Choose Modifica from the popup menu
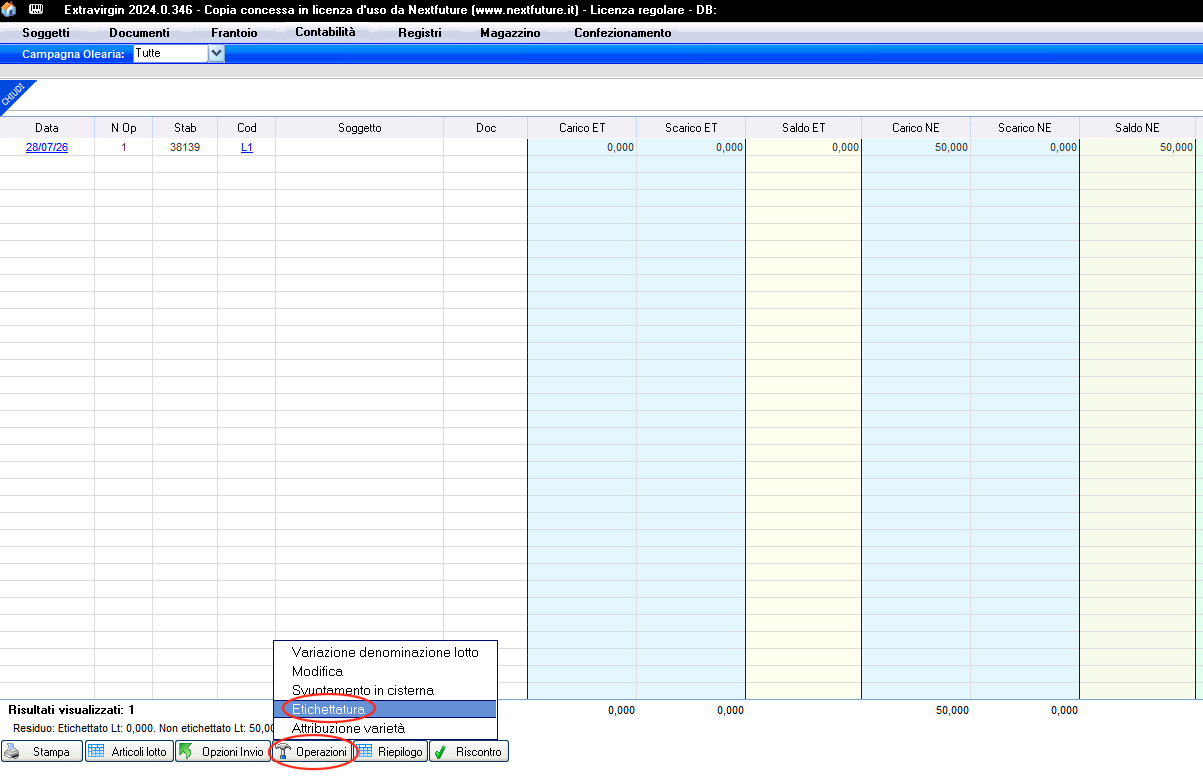This screenshot has width=1203, height=776. click(x=385, y=671)
